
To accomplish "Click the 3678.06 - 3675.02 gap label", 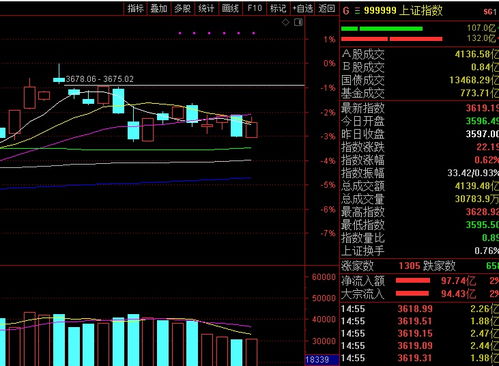I will coord(100,79).
